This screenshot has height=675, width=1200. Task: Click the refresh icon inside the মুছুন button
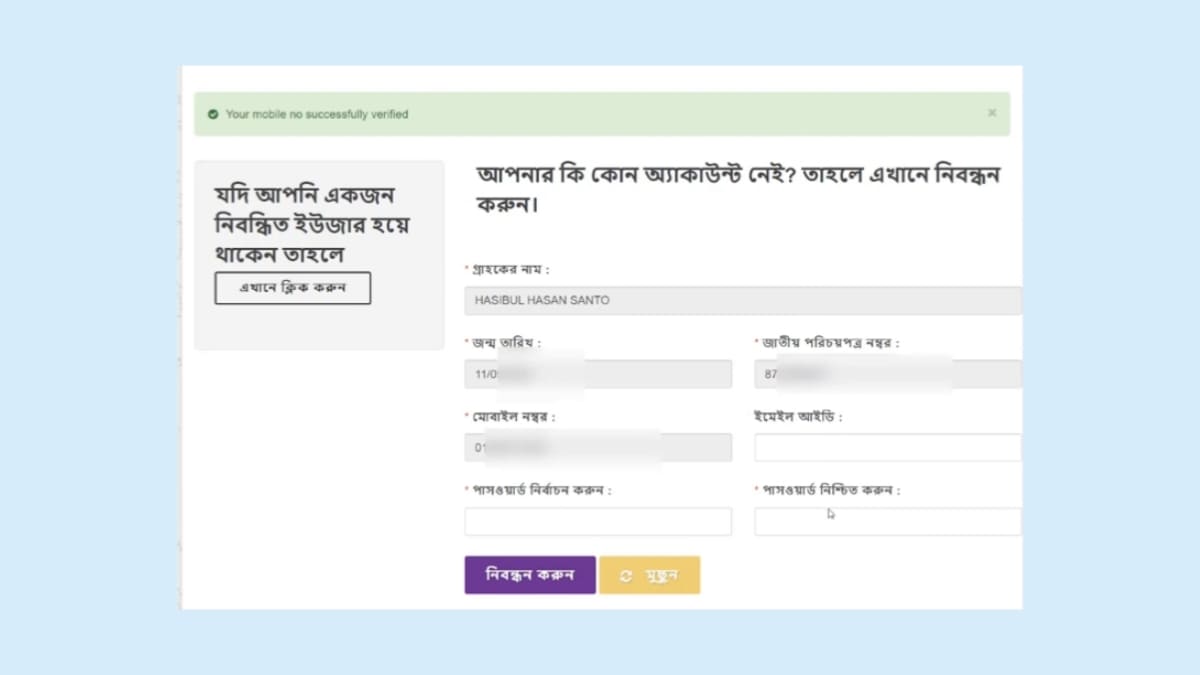click(626, 575)
